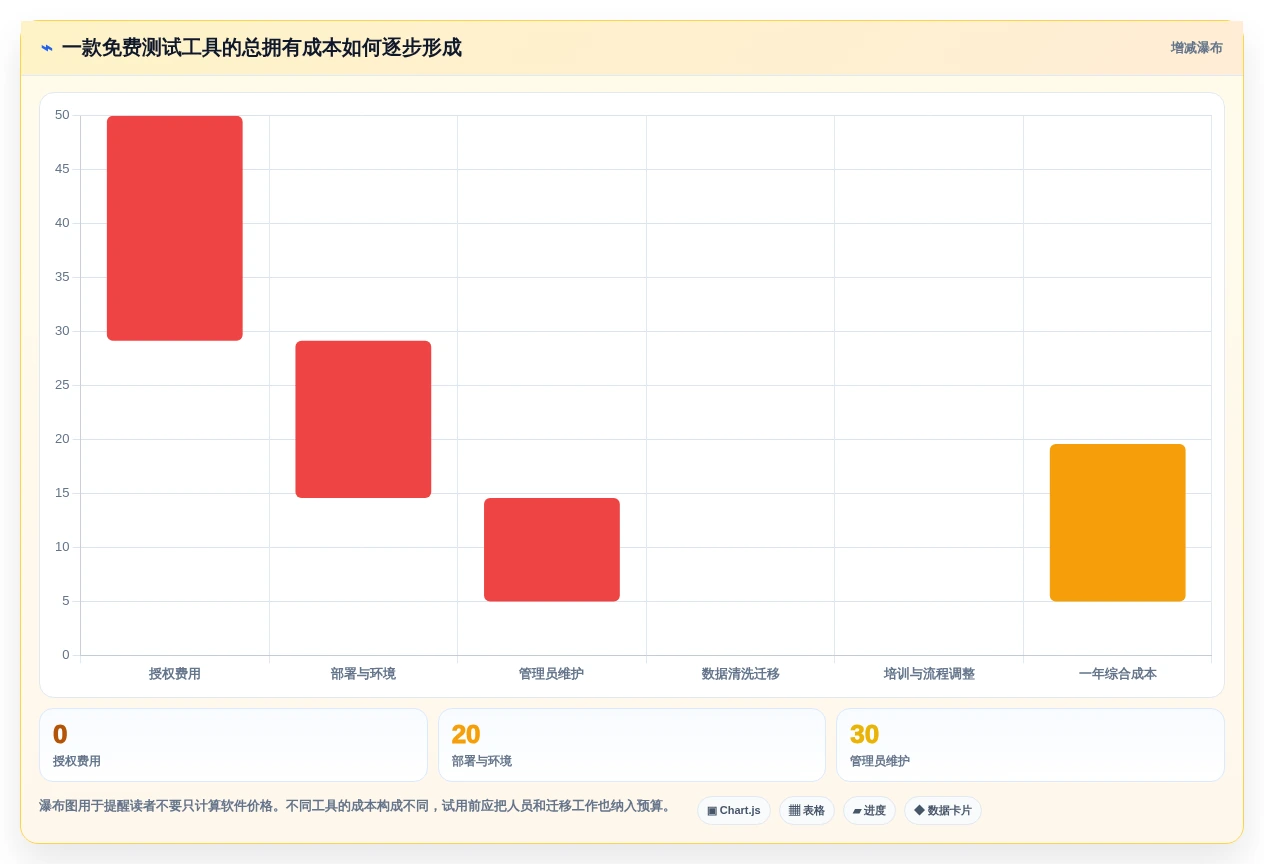
Task: Click the 管理员维护 data card showing 30
Action: [1030, 745]
